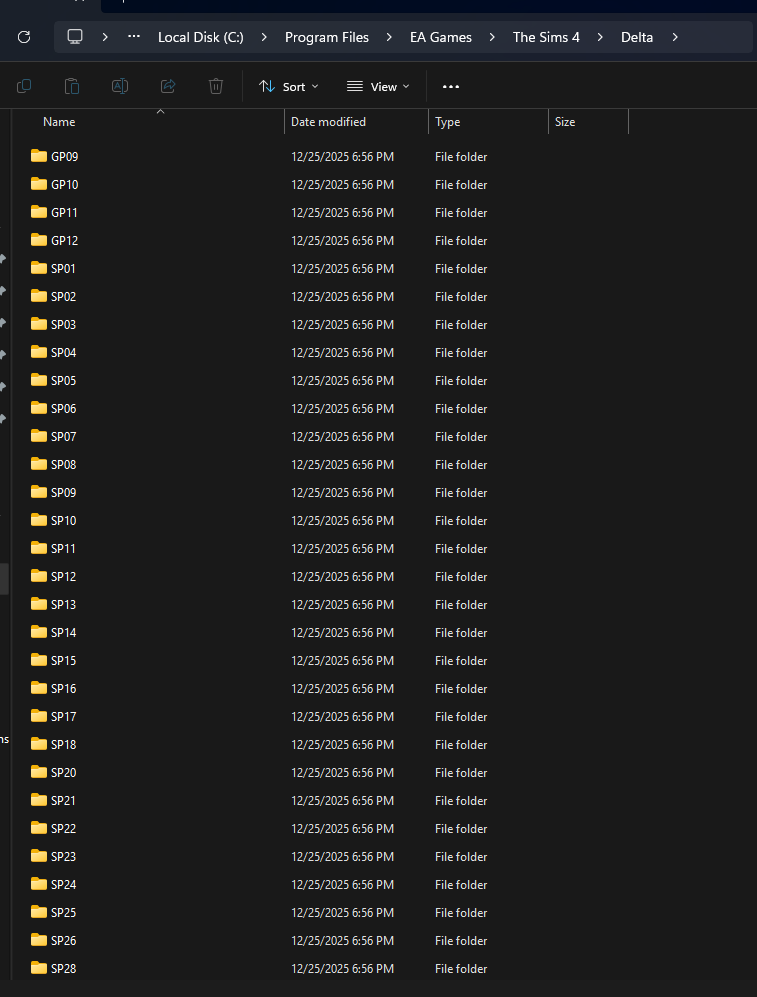Expand the chevron after Program Files
Image resolution: width=757 pixels, height=997 pixels.
[x=390, y=37]
